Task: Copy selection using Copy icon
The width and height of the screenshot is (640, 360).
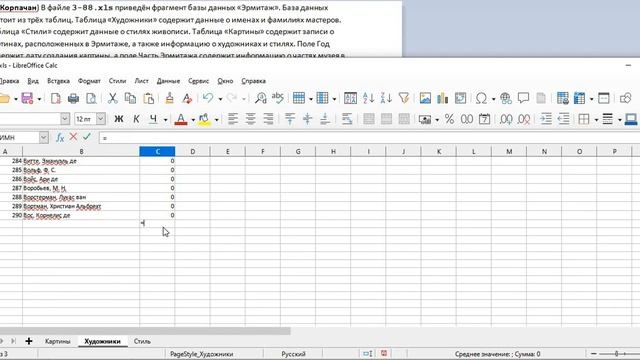Action: (x=130, y=98)
